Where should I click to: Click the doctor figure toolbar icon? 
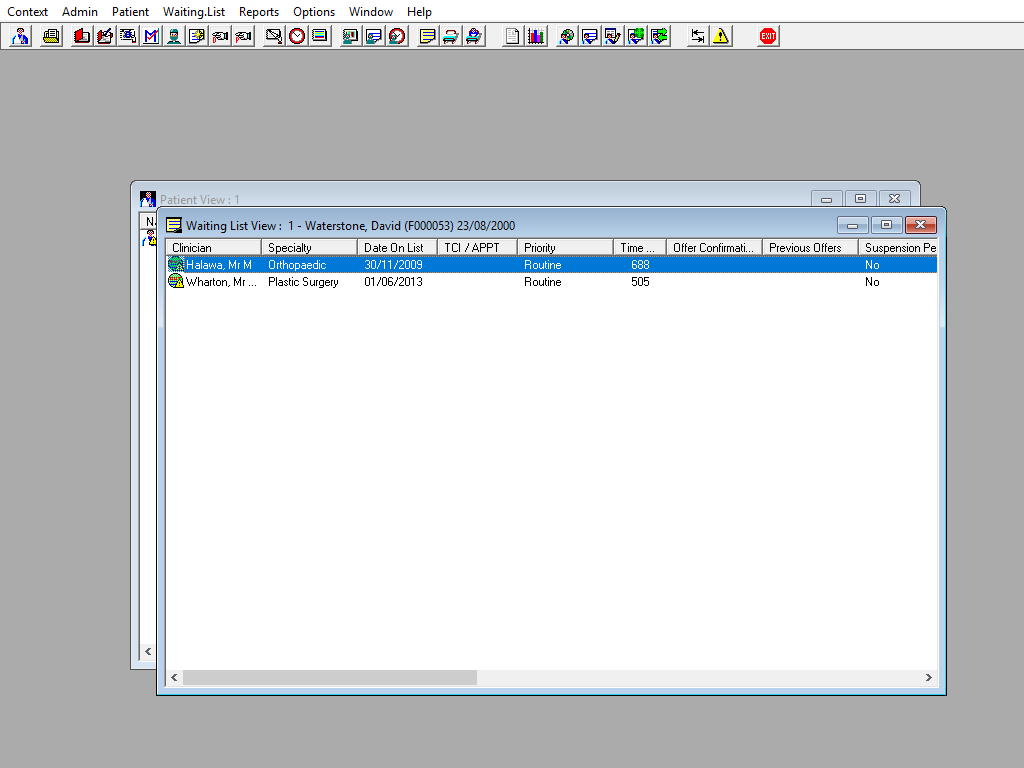[20, 36]
